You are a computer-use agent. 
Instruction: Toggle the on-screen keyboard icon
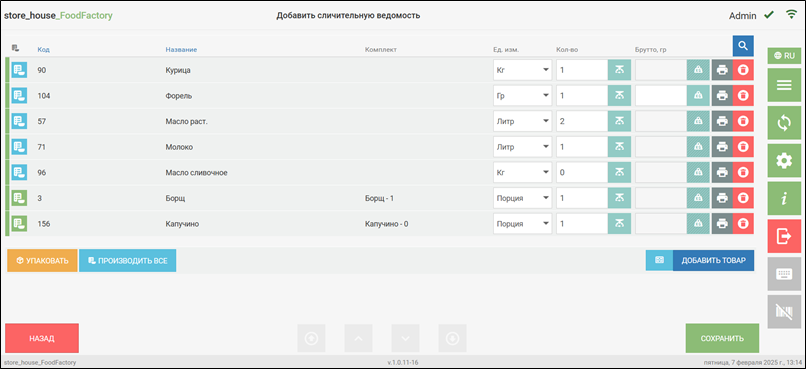784,274
